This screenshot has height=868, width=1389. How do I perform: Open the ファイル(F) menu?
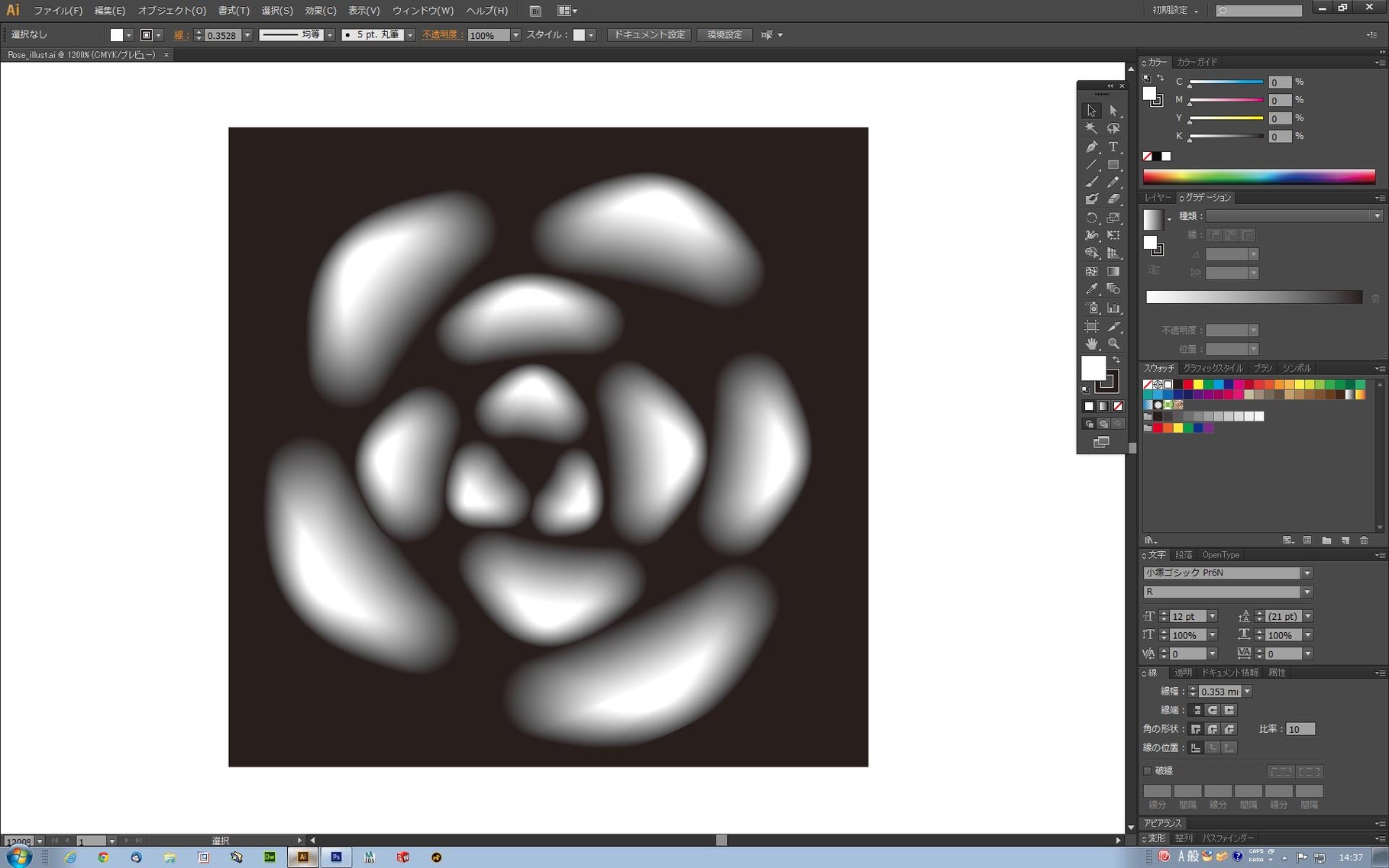[57, 11]
